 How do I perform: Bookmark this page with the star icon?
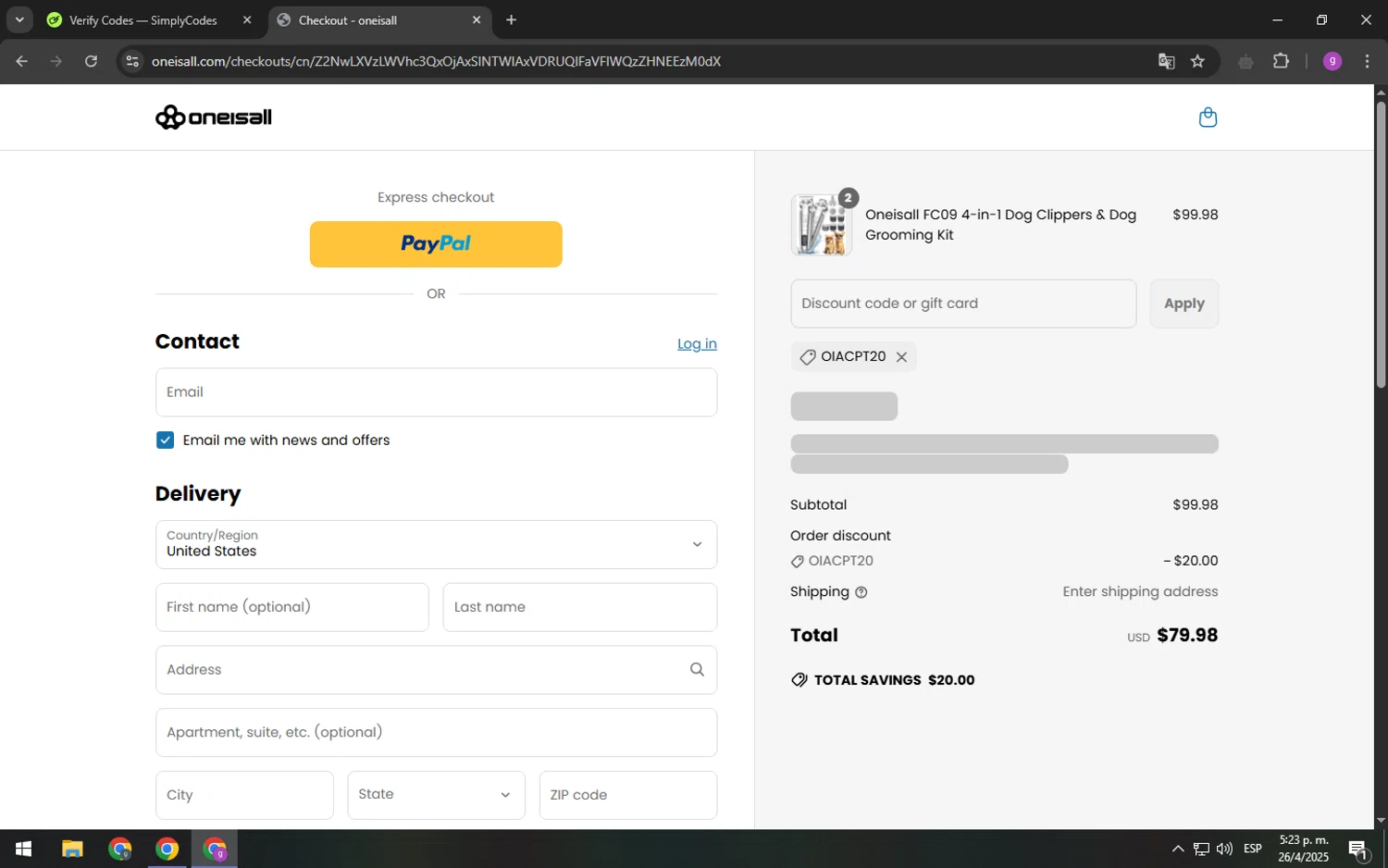(1197, 61)
